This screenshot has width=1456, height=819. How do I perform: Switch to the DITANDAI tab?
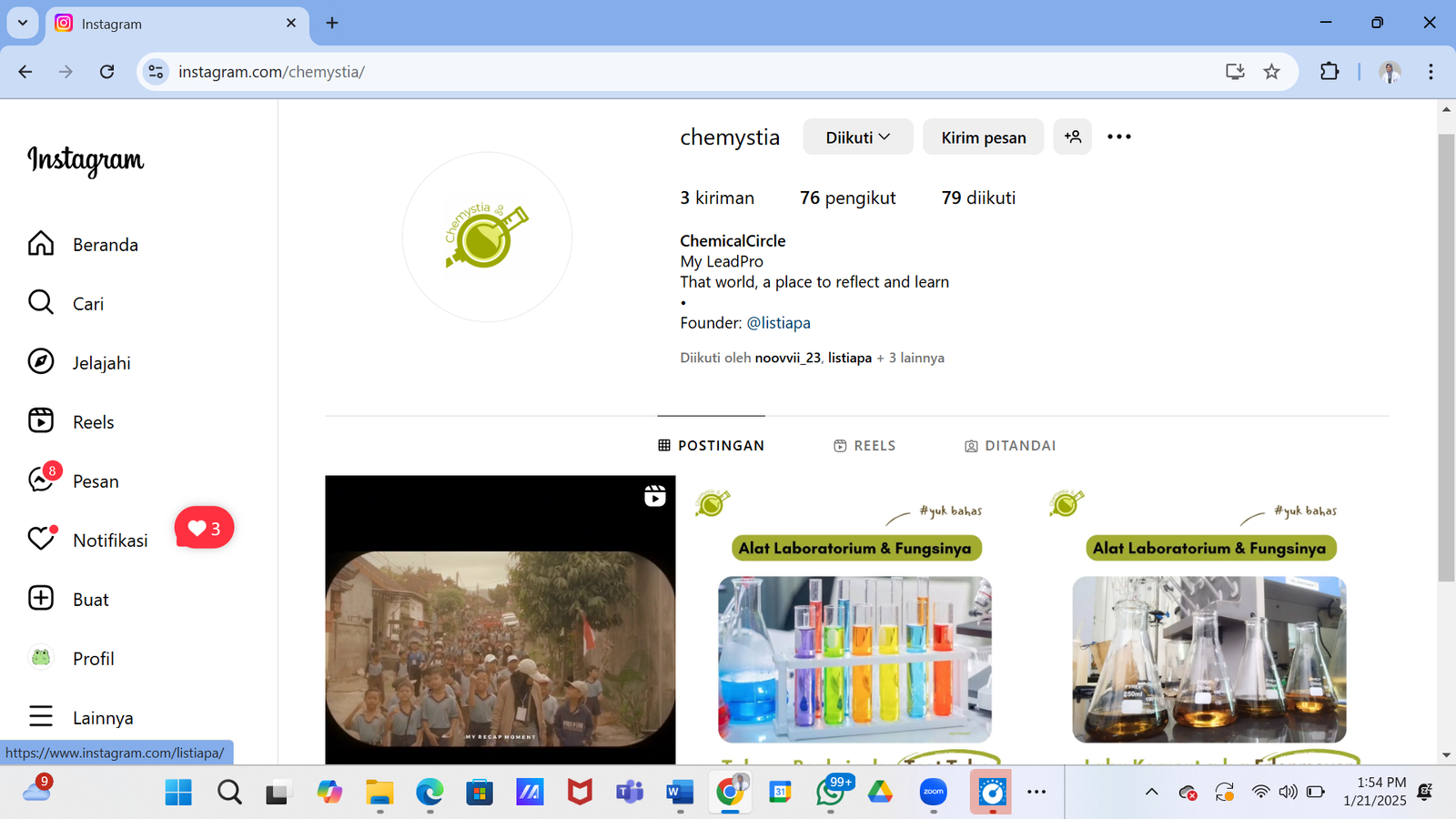1010,445
